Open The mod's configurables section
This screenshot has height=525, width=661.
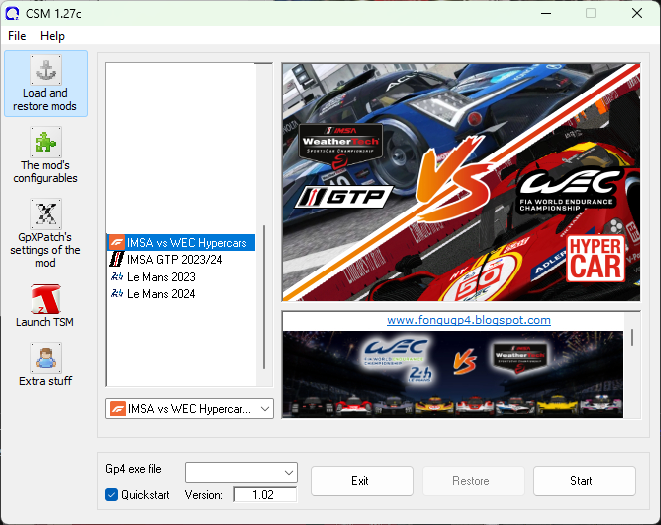coord(46,155)
